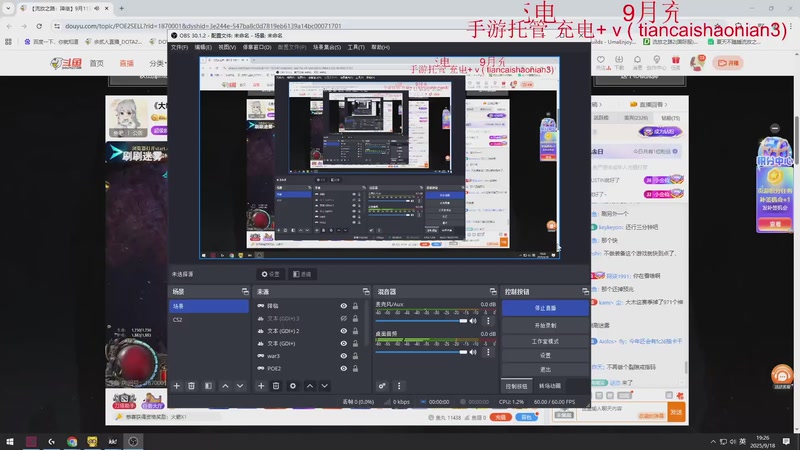
Task: Focus the browser address bar
Action: (204, 26)
